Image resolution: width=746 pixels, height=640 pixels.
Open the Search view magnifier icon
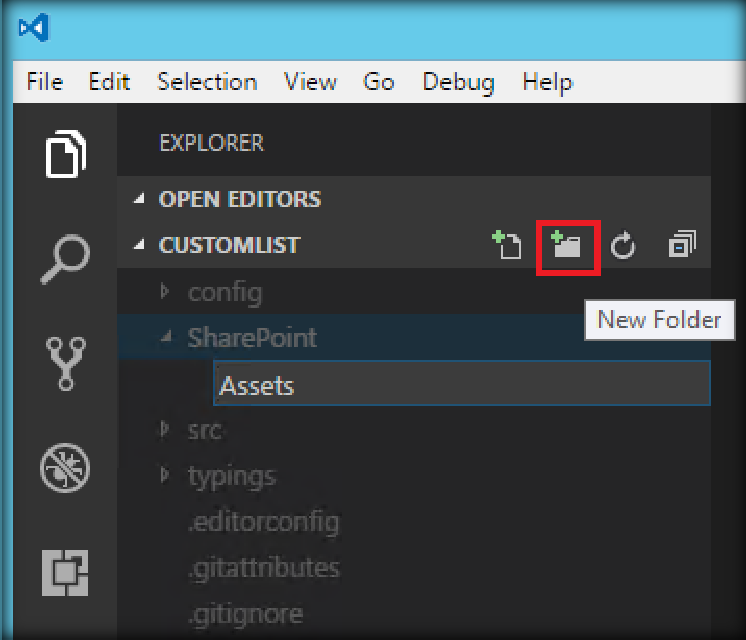66,259
